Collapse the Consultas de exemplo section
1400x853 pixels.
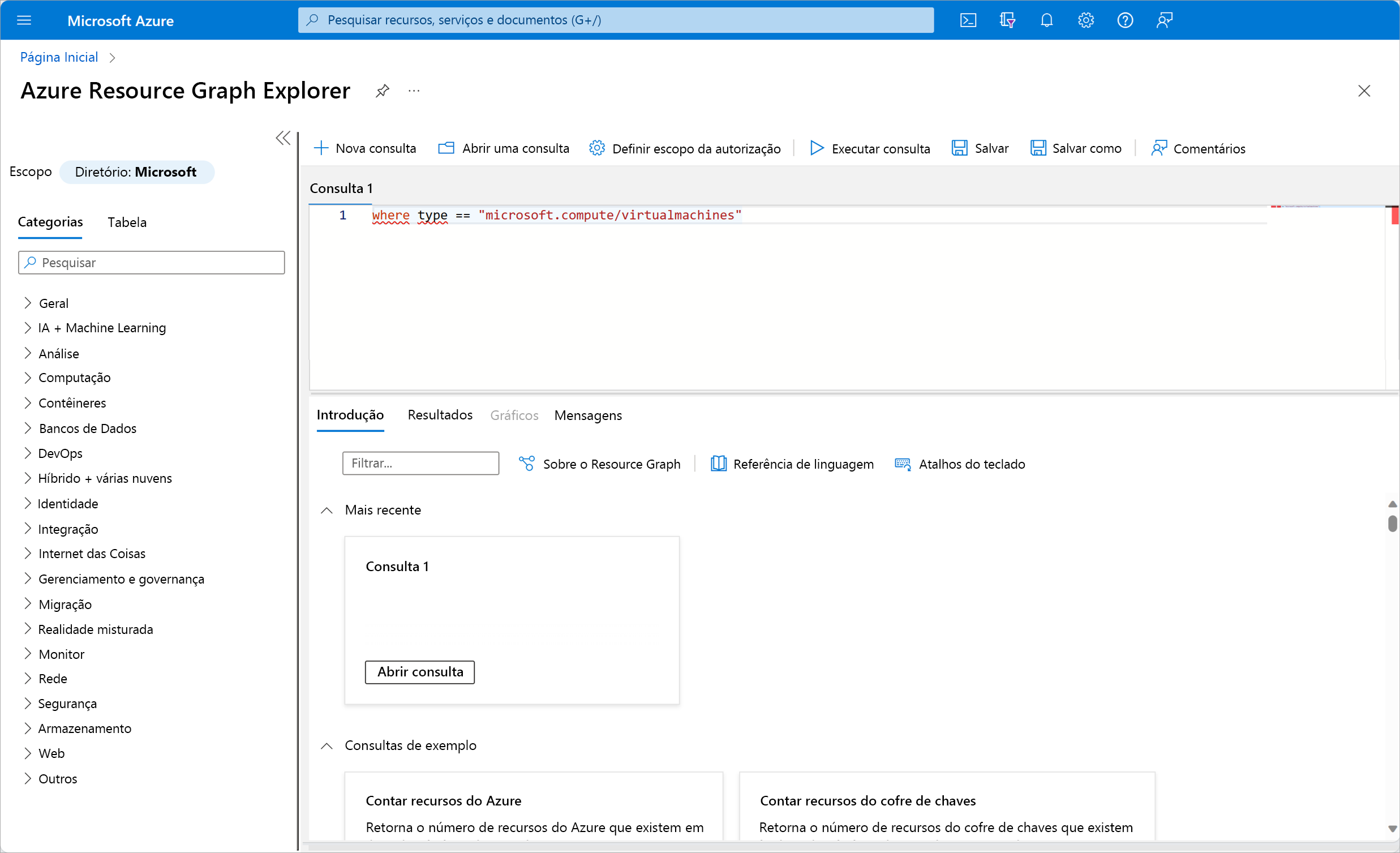coord(327,745)
